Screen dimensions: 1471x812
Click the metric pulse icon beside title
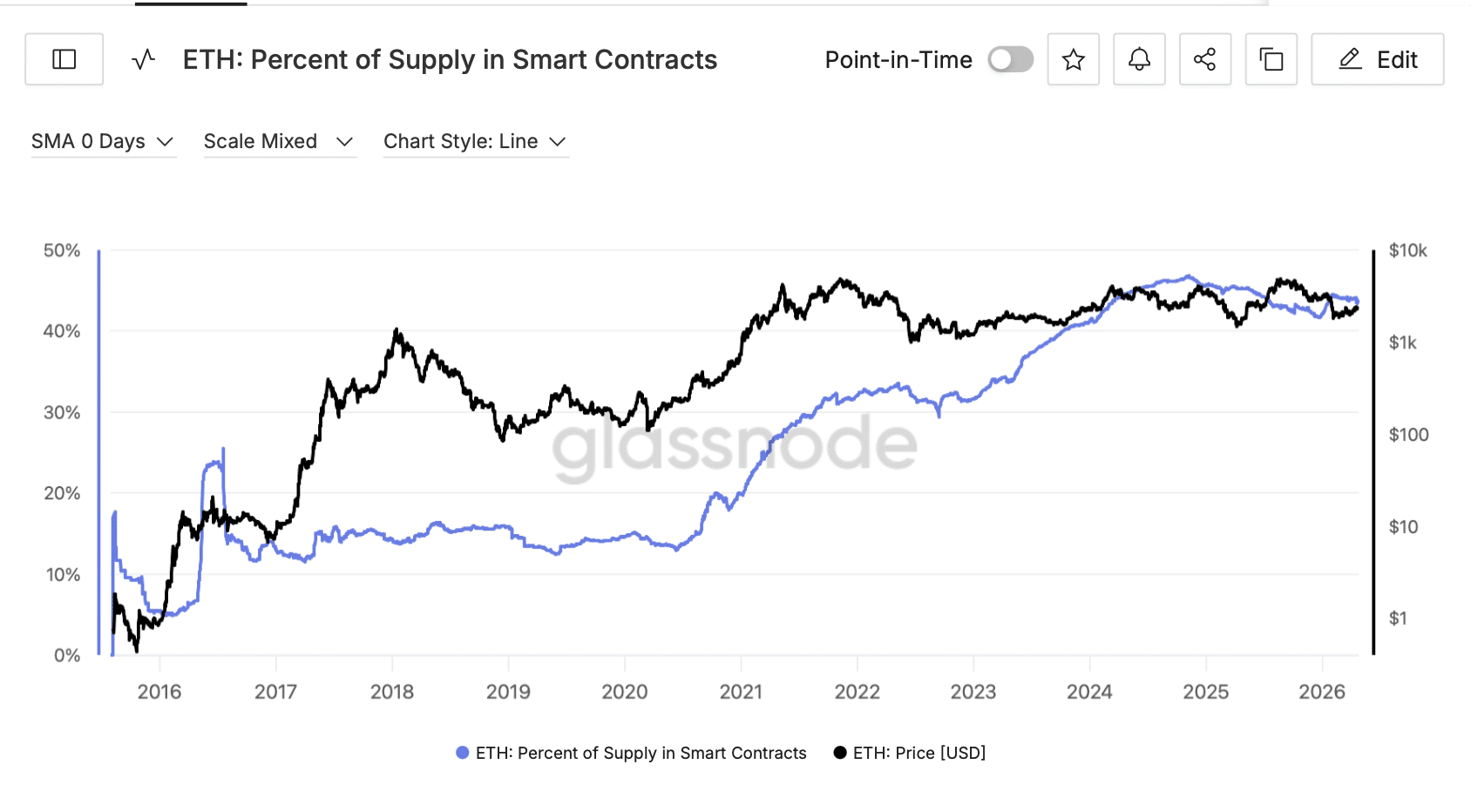tap(144, 59)
